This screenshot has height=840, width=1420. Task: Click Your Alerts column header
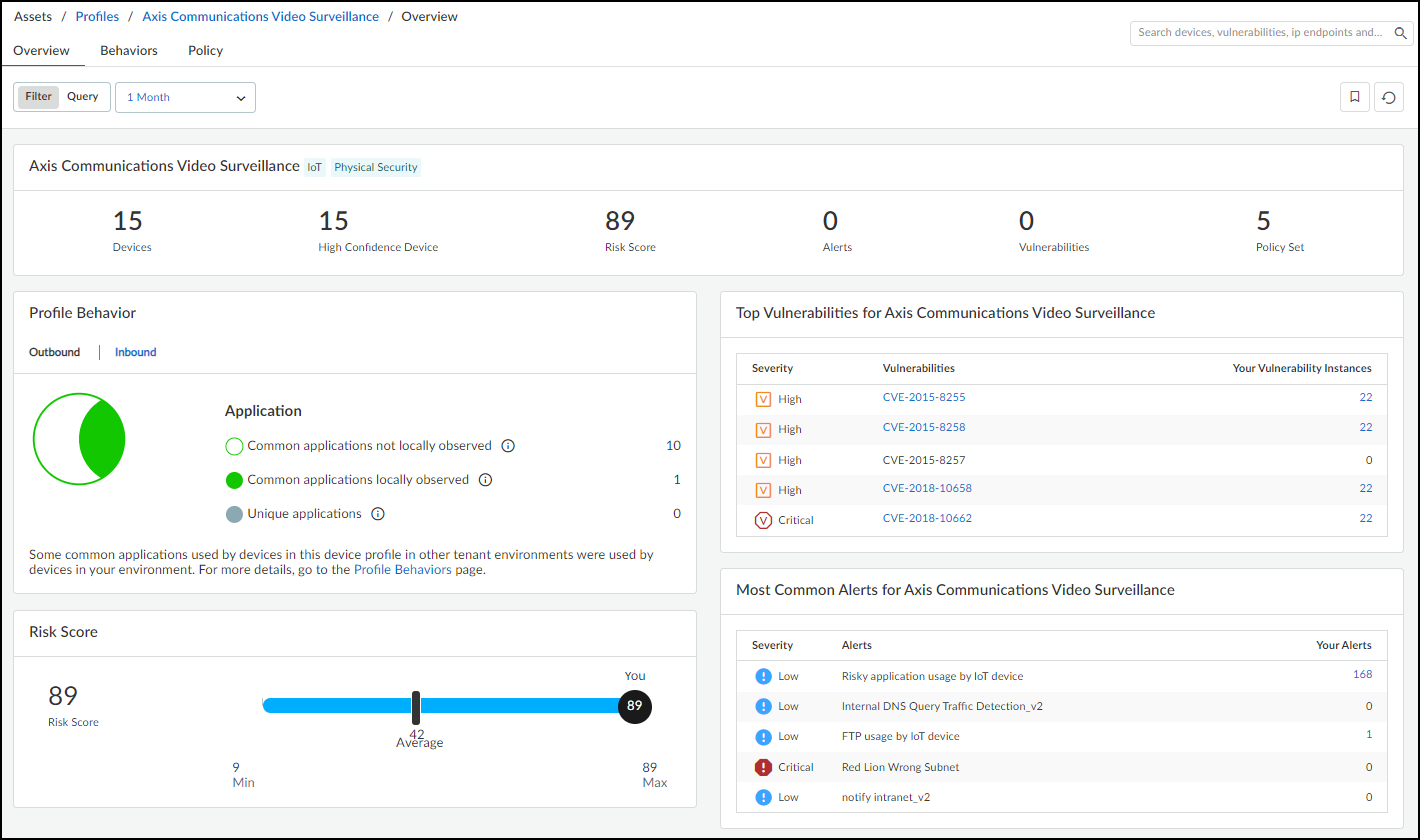click(x=1344, y=645)
